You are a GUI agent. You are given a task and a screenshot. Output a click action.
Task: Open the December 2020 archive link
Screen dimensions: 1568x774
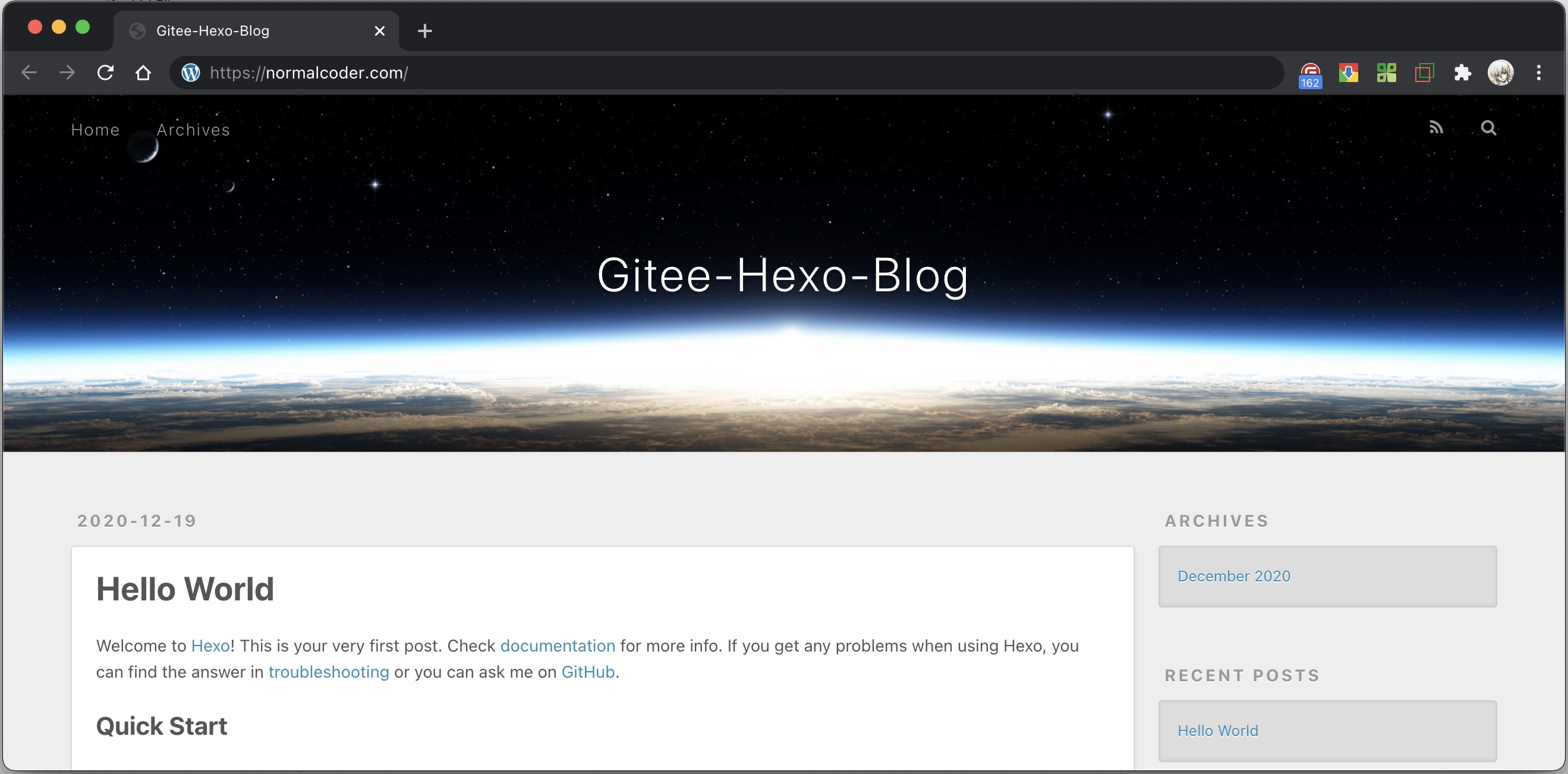(x=1233, y=576)
